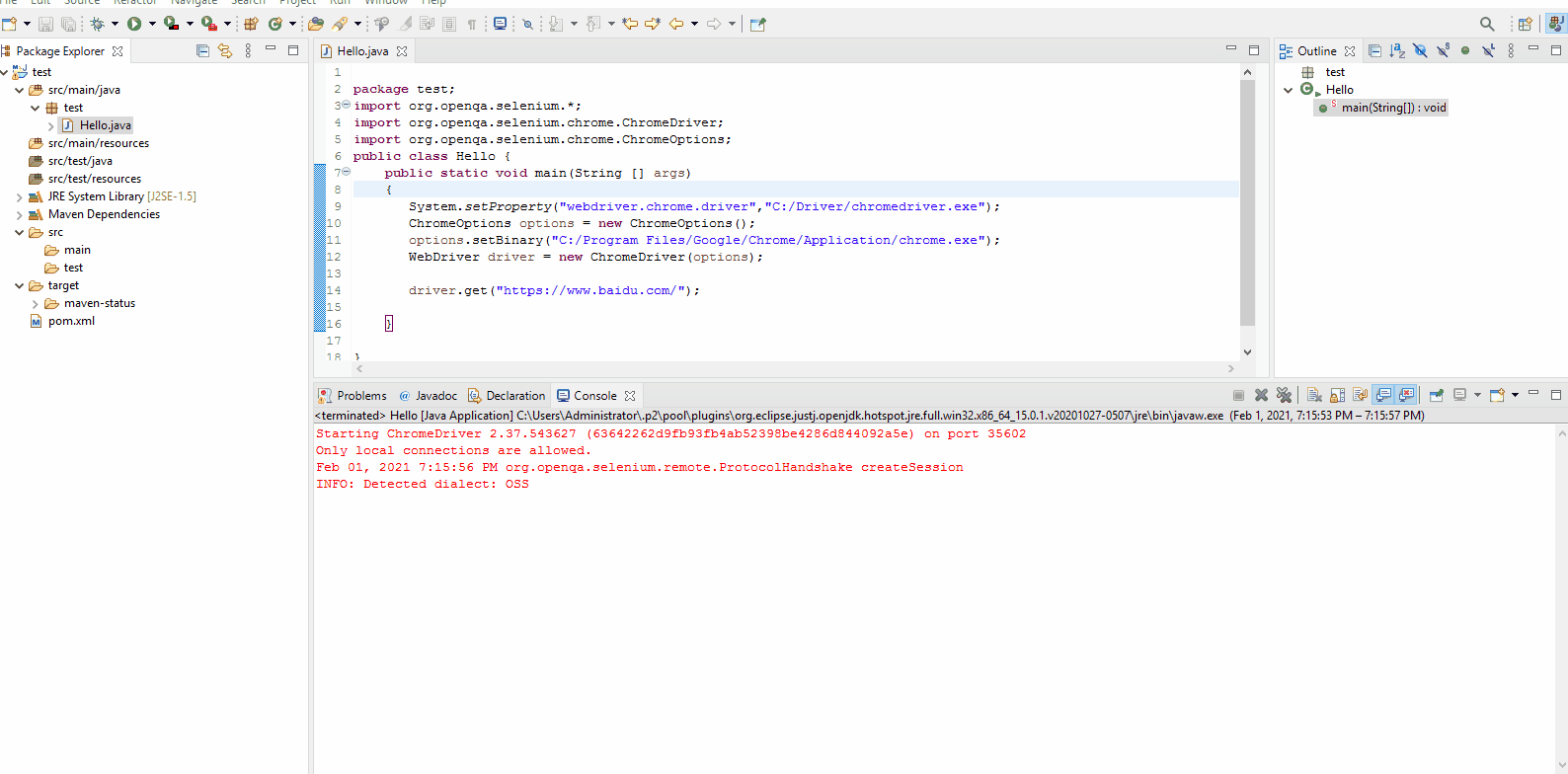
Task: Expand JRE System Library node
Action: pos(19,196)
